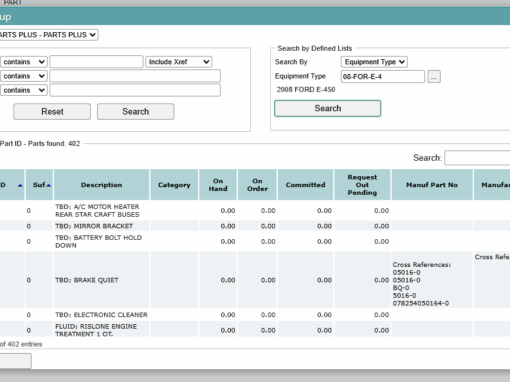The height and width of the screenshot is (382, 510).
Task: Click the first search criteria text field
Action: pos(96,62)
